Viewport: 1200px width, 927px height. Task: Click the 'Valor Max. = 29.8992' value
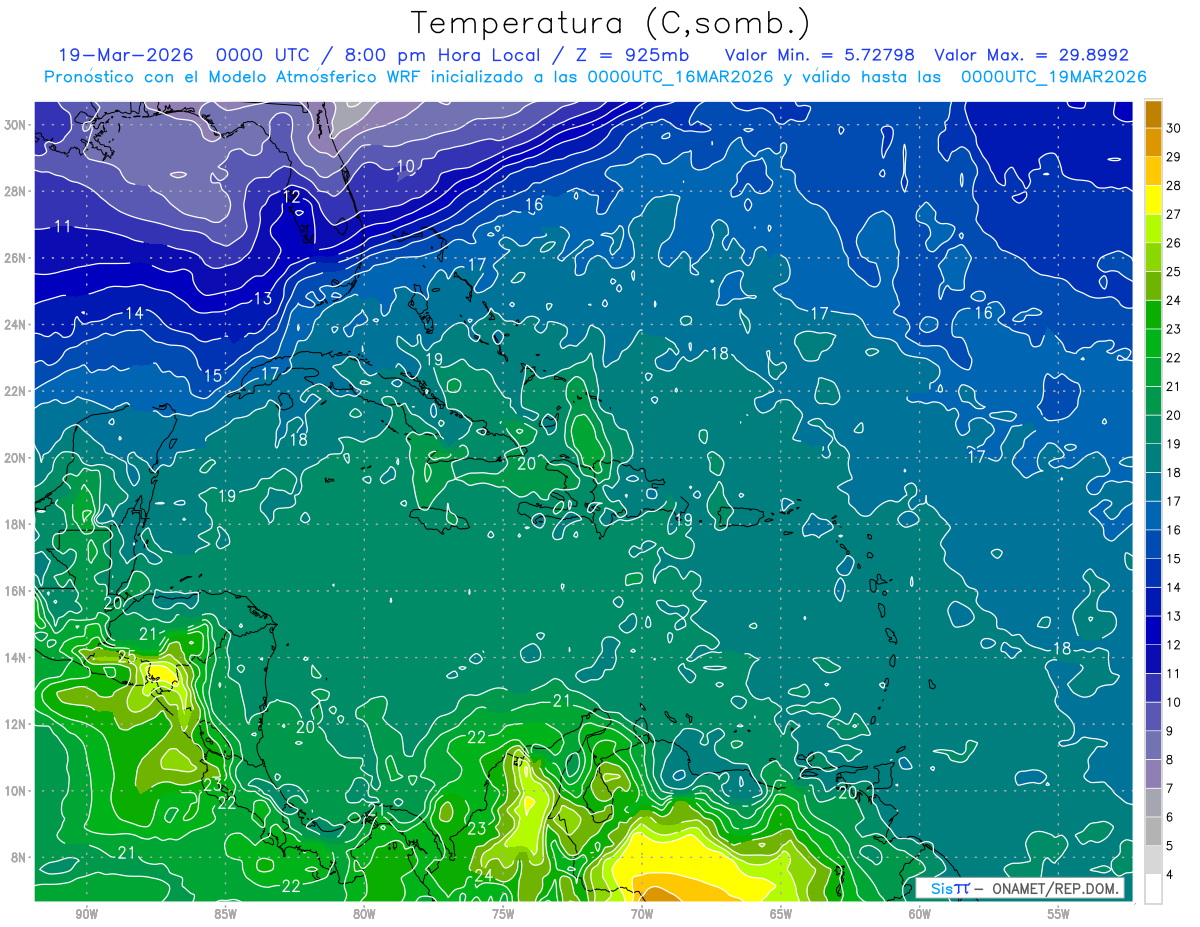(1031, 55)
